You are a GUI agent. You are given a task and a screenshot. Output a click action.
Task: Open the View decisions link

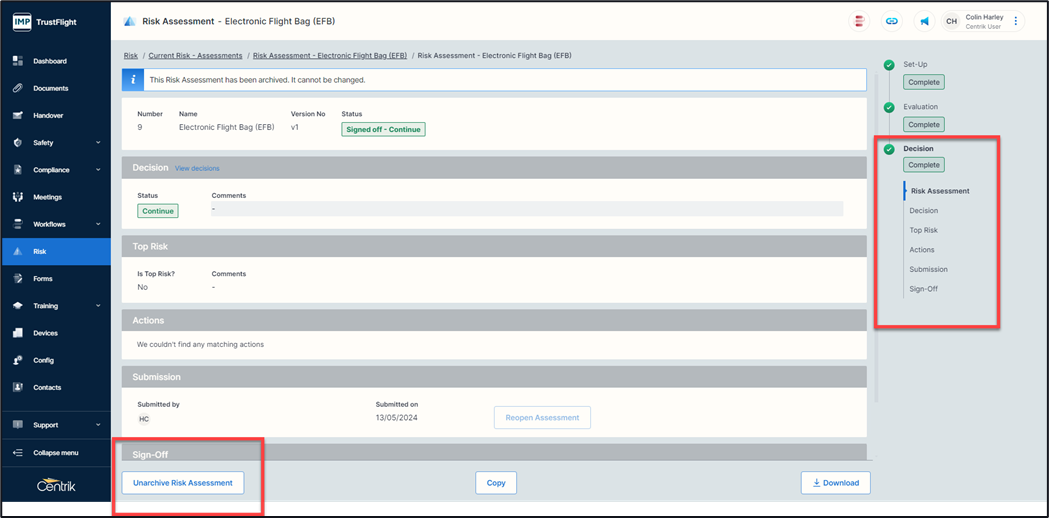tap(197, 168)
